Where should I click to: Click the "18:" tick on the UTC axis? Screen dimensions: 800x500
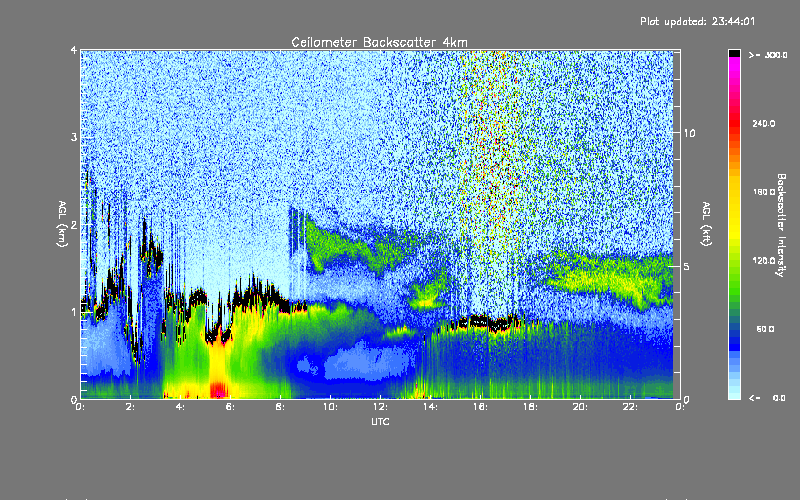(x=530, y=407)
